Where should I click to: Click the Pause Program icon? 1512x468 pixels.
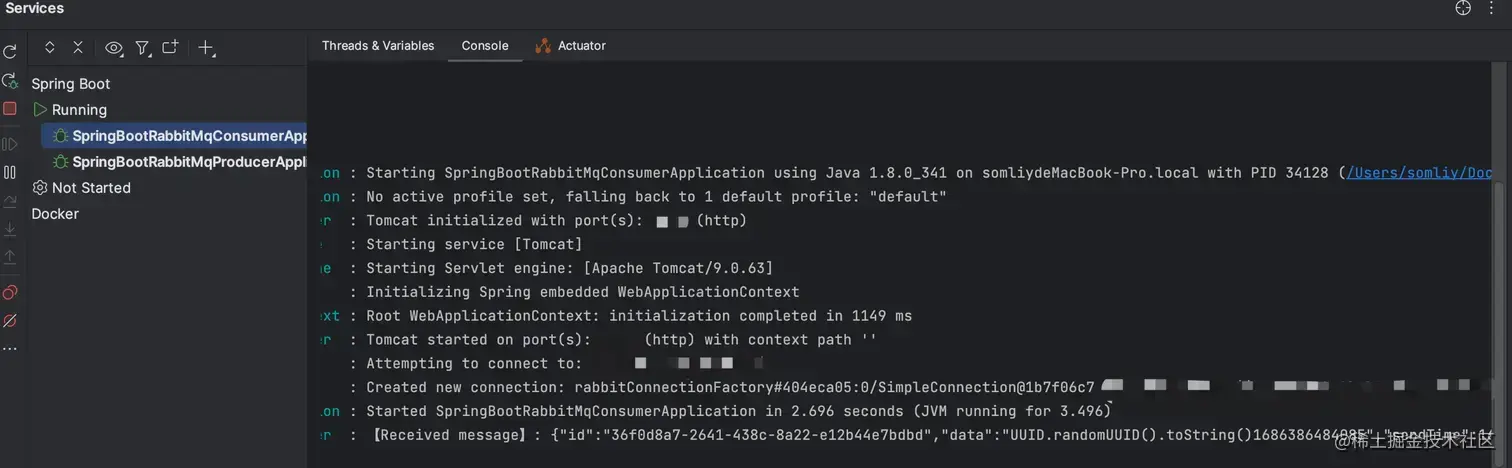tap(10, 172)
